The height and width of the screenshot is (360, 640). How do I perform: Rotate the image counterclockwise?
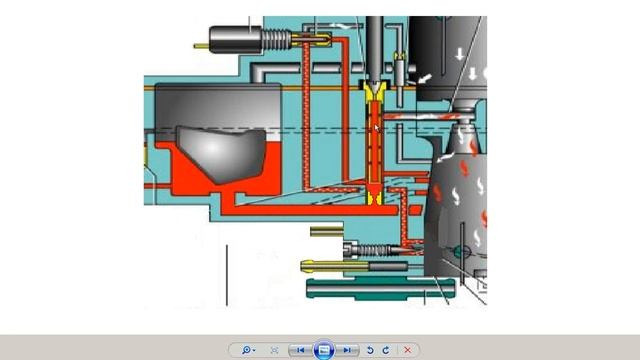370,350
